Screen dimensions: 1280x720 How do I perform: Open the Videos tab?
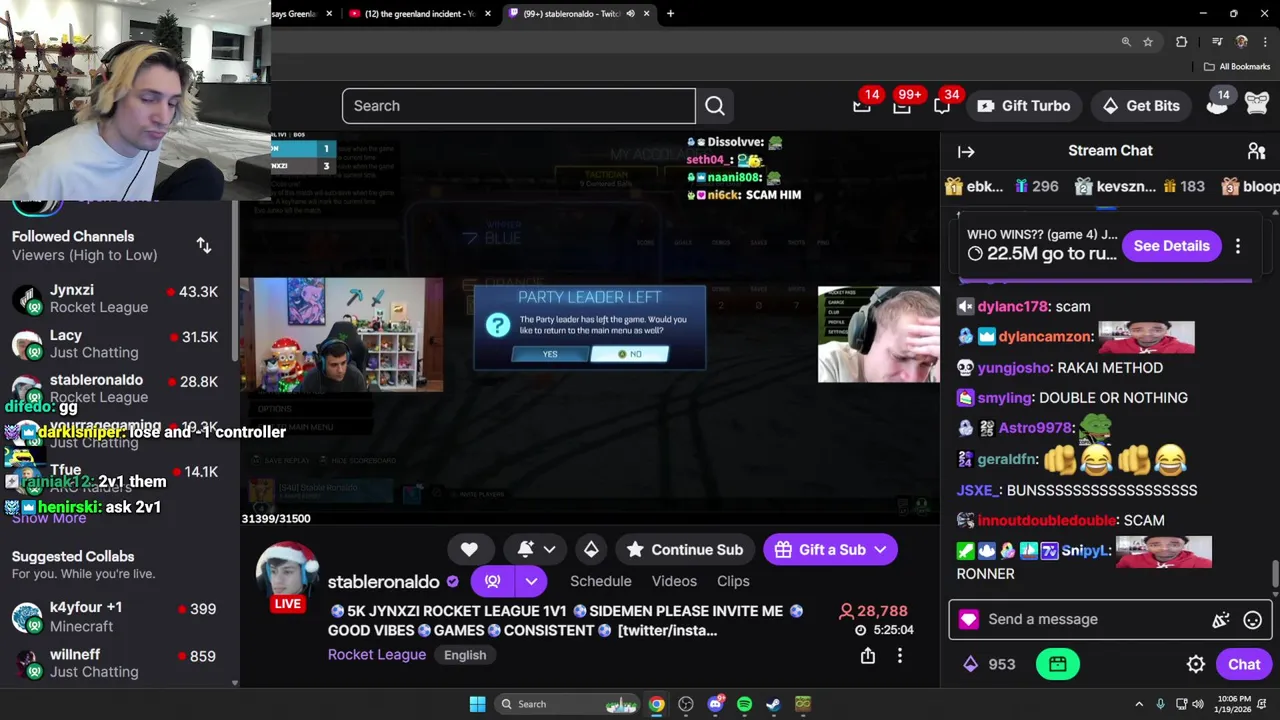click(674, 581)
